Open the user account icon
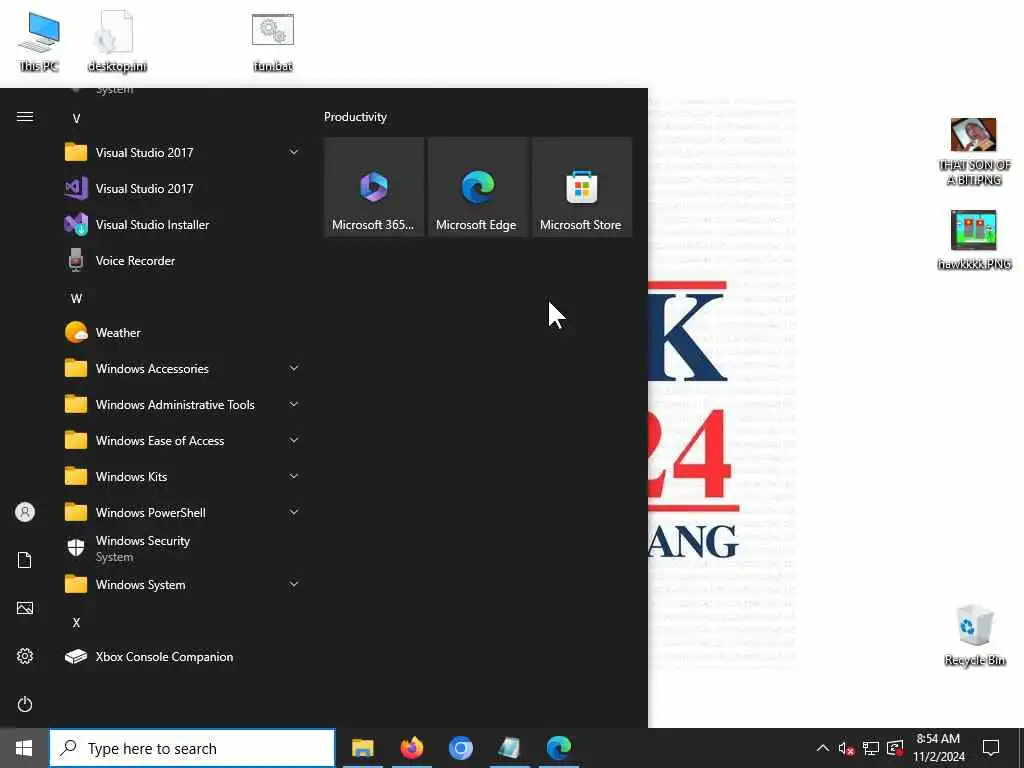The image size is (1024, 768). pos(25,512)
